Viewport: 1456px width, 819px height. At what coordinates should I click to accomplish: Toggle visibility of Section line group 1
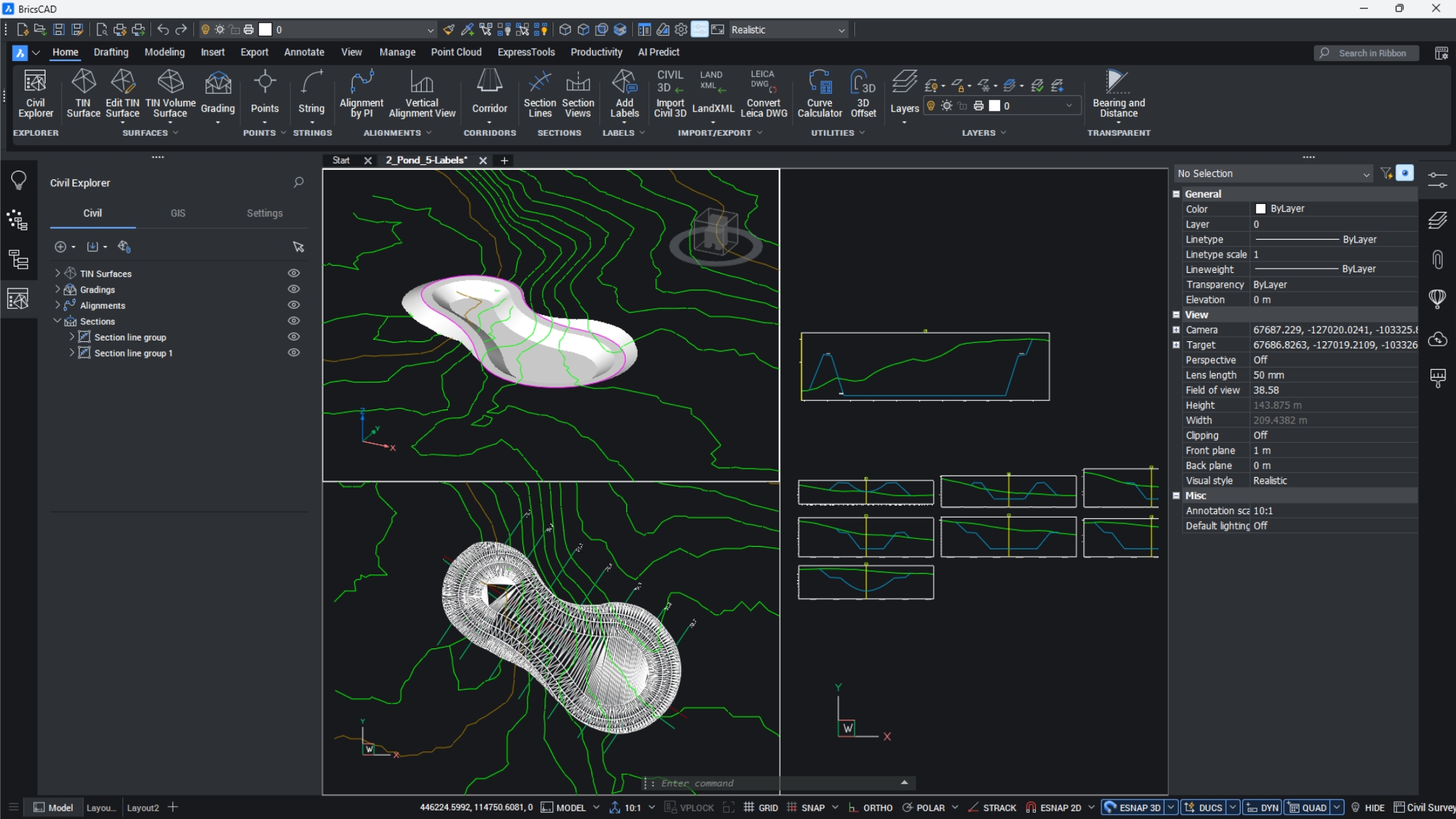tap(294, 352)
